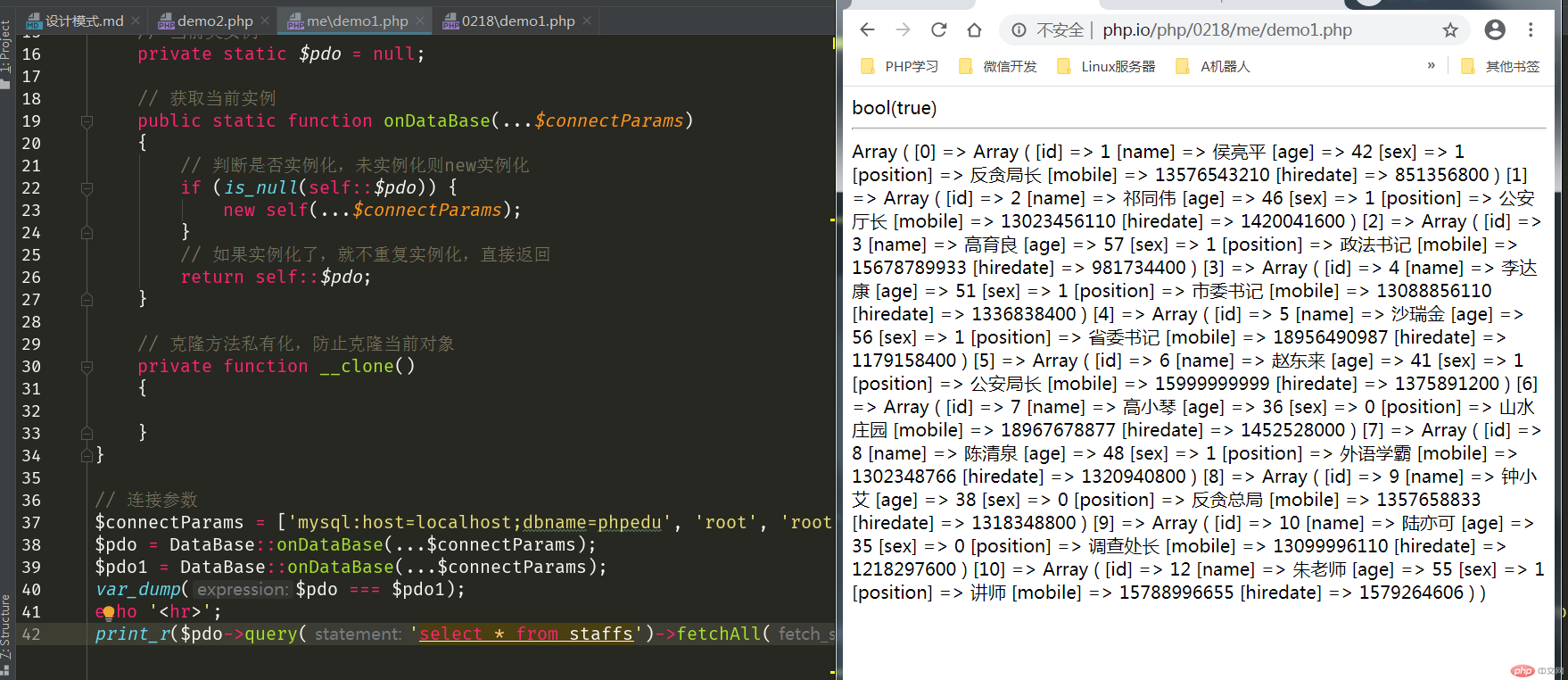This screenshot has height=680, width=1568.
Task: Go forward in the browser
Action: tap(903, 30)
